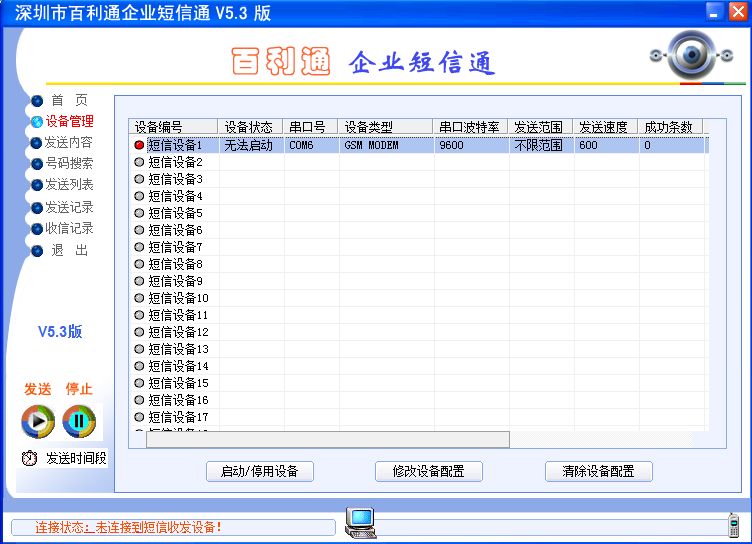Click the alarm clock icon beside 发送时间段
The width and height of the screenshot is (752, 544).
tap(29, 458)
